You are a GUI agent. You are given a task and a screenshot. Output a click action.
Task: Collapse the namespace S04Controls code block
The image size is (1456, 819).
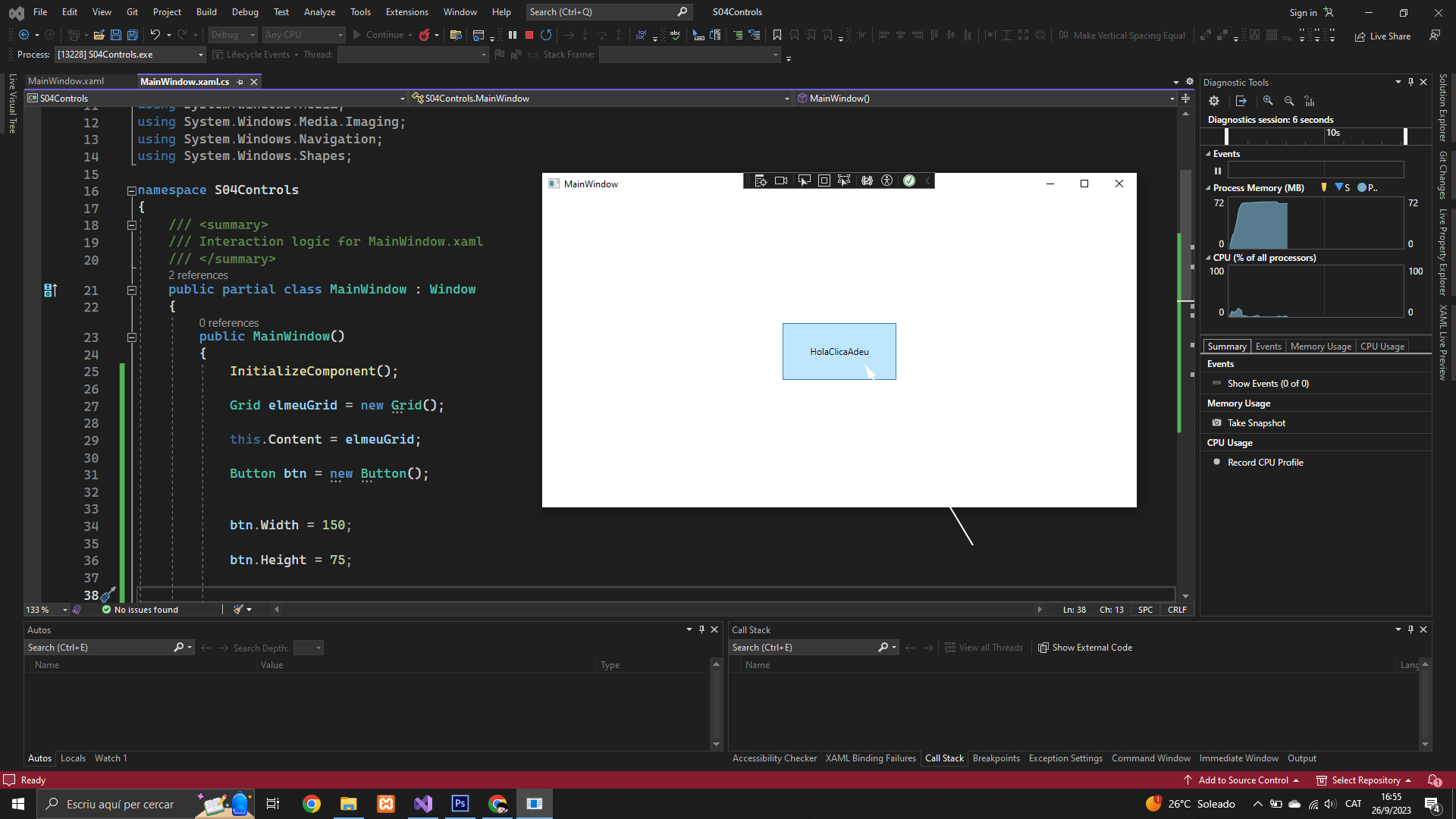(131, 190)
